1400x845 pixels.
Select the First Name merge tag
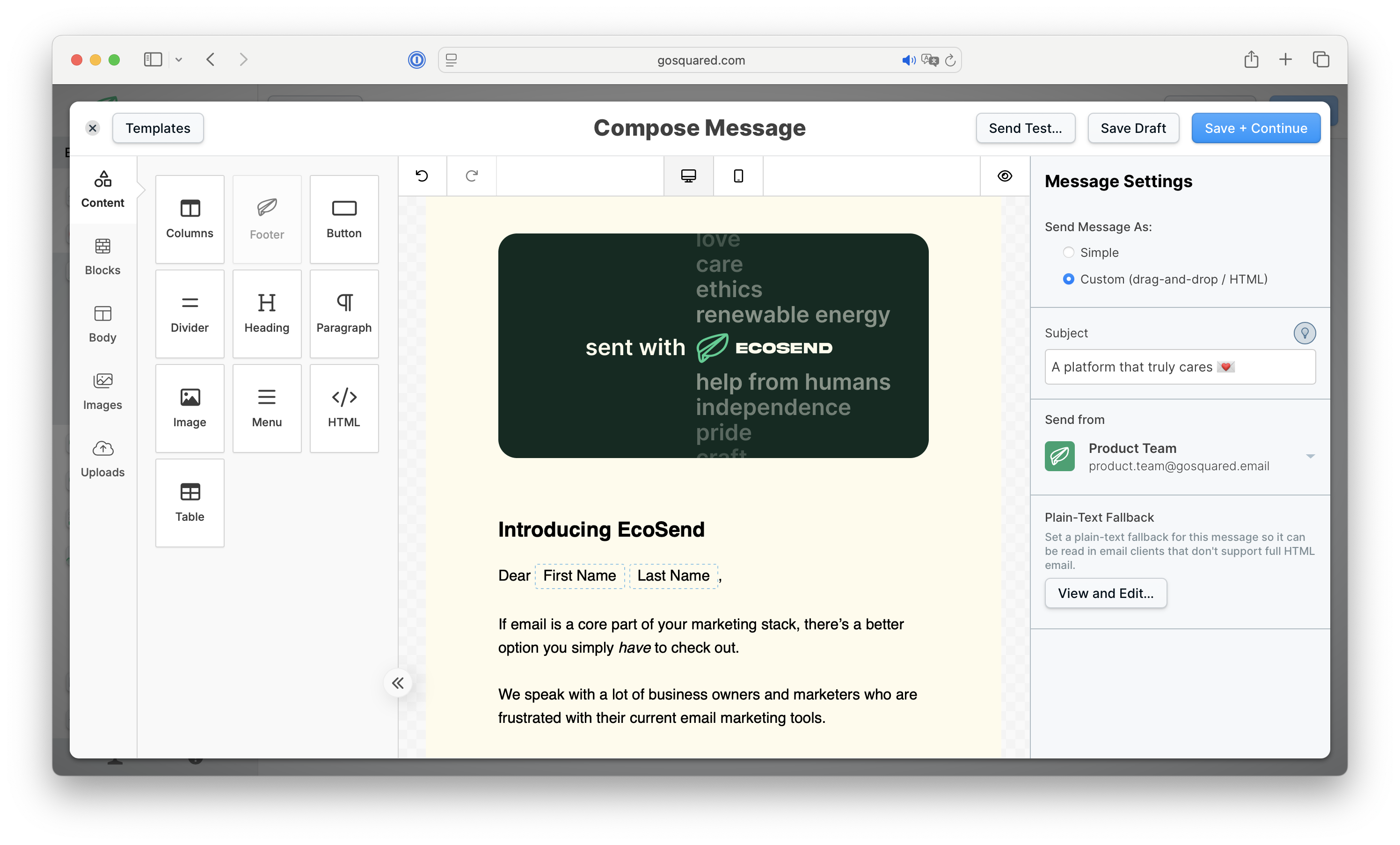[x=580, y=575]
